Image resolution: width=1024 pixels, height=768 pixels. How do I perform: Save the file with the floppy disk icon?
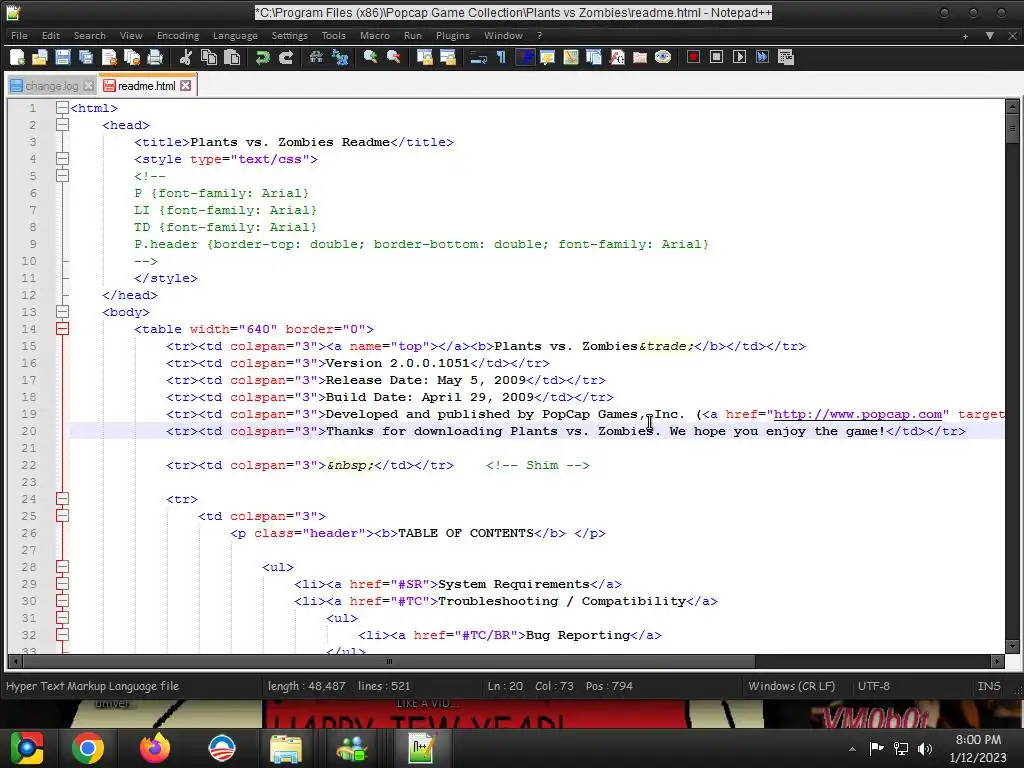click(63, 57)
